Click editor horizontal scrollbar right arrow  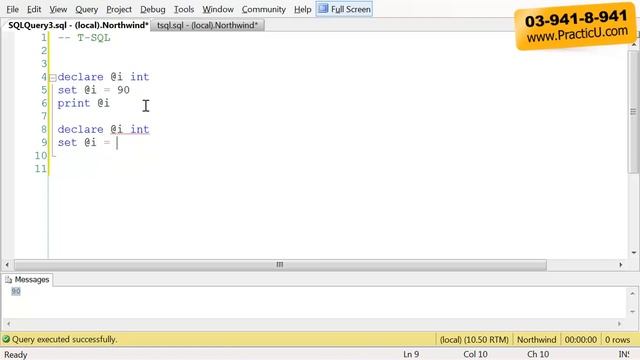pos(621,265)
